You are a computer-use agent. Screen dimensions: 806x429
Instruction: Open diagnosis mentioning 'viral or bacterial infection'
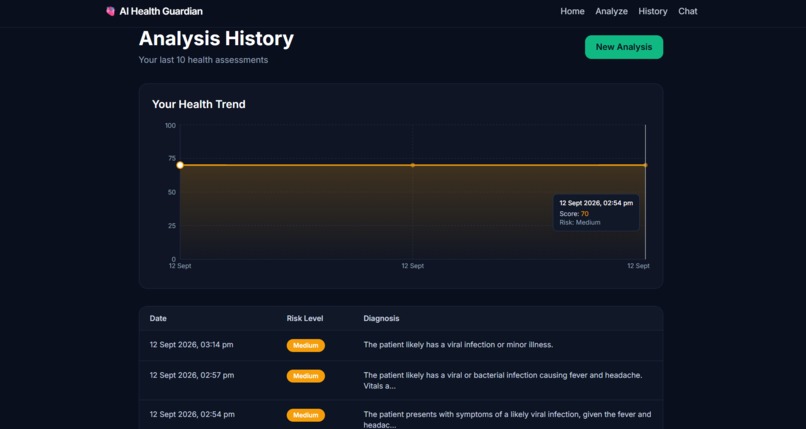(503, 381)
